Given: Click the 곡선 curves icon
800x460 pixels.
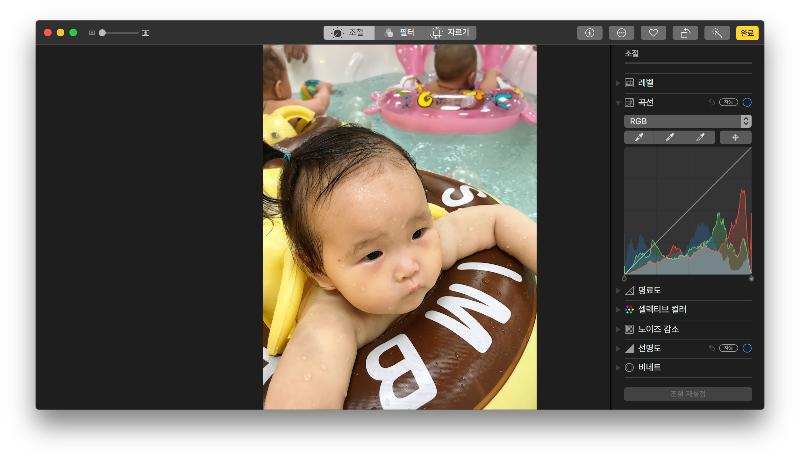Looking at the screenshot, I should 630,103.
